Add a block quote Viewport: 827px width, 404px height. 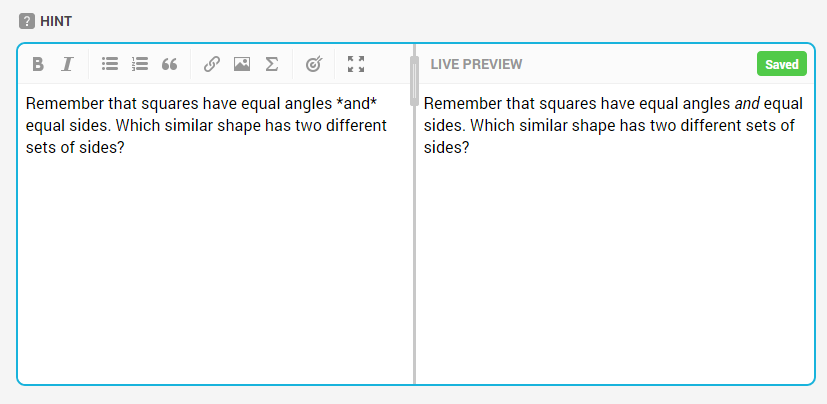(x=169, y=64)
